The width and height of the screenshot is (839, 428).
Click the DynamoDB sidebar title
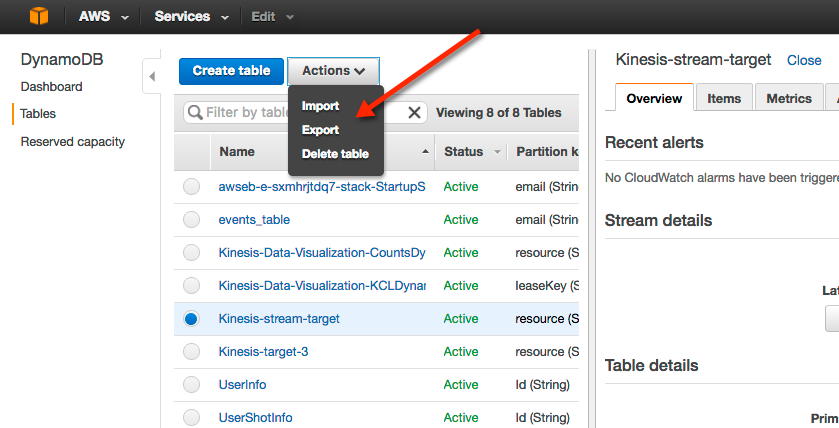pyautogui.click(x=62, y=59)
